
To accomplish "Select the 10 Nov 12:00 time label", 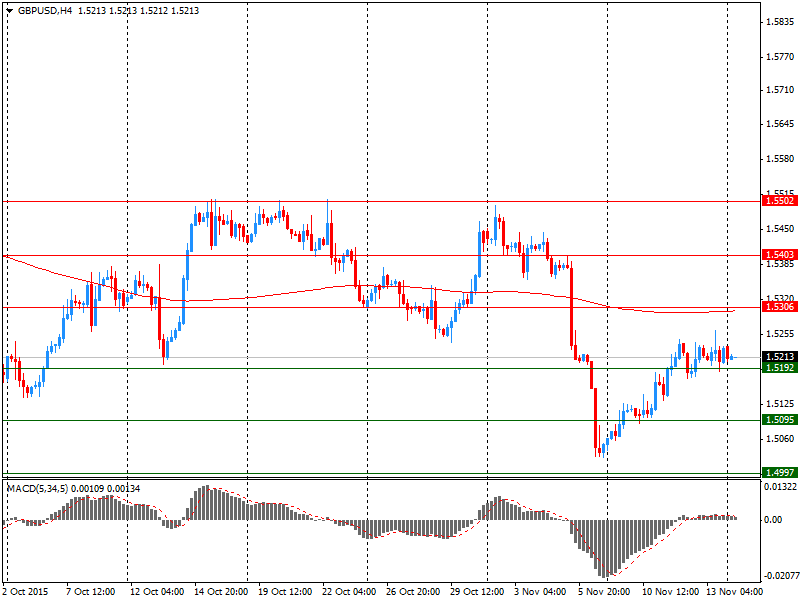I will 670,592.
